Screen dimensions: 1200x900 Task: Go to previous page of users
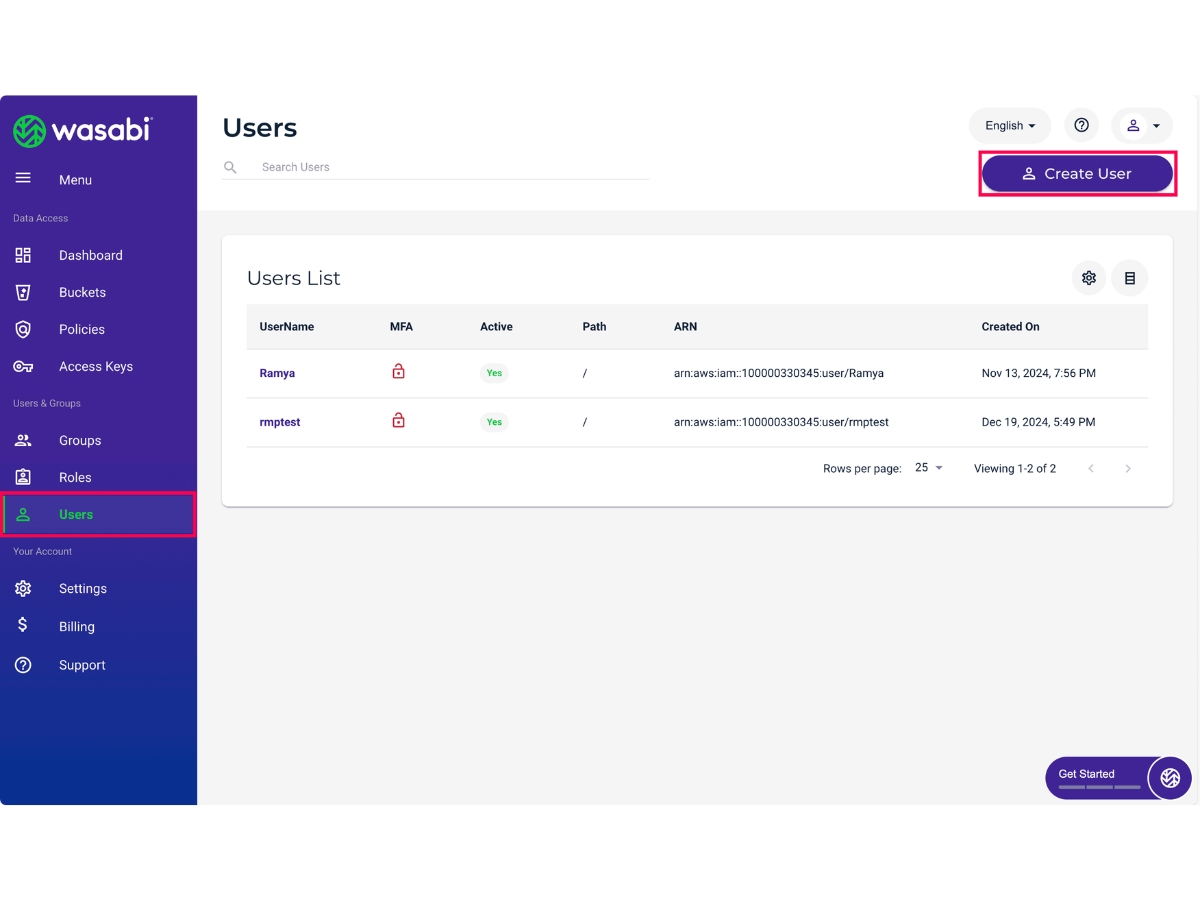tap(1091, 468)
